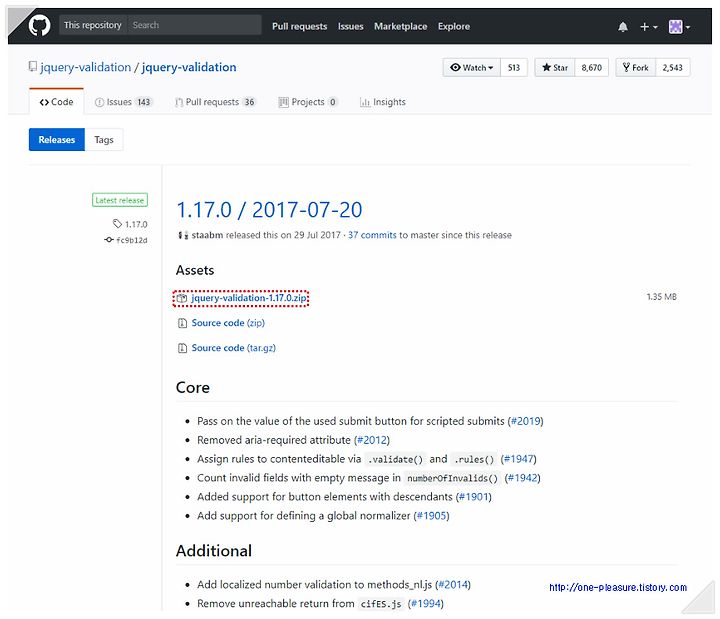Screen dimensions: 720x619
Task: Open Pull requests in the top navigation
Action: point(299,27)
